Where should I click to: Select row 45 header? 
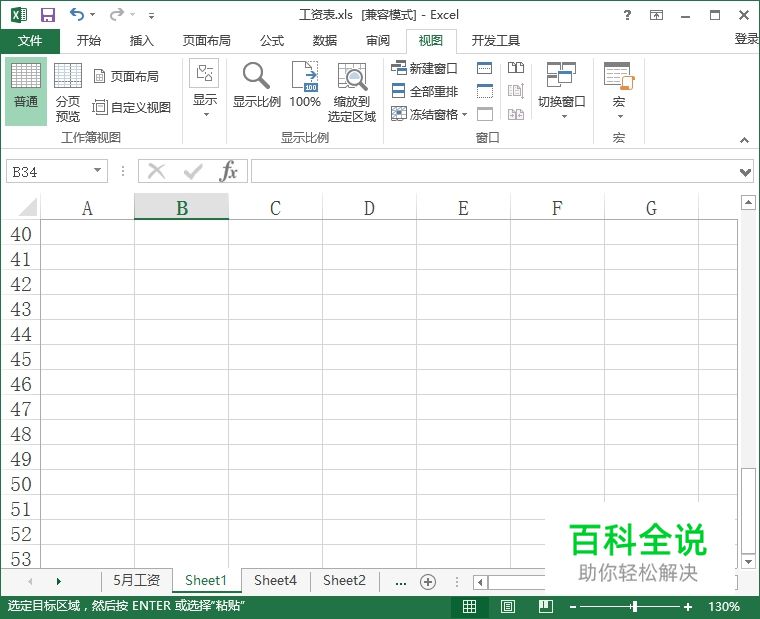click(x=21, y=359)
